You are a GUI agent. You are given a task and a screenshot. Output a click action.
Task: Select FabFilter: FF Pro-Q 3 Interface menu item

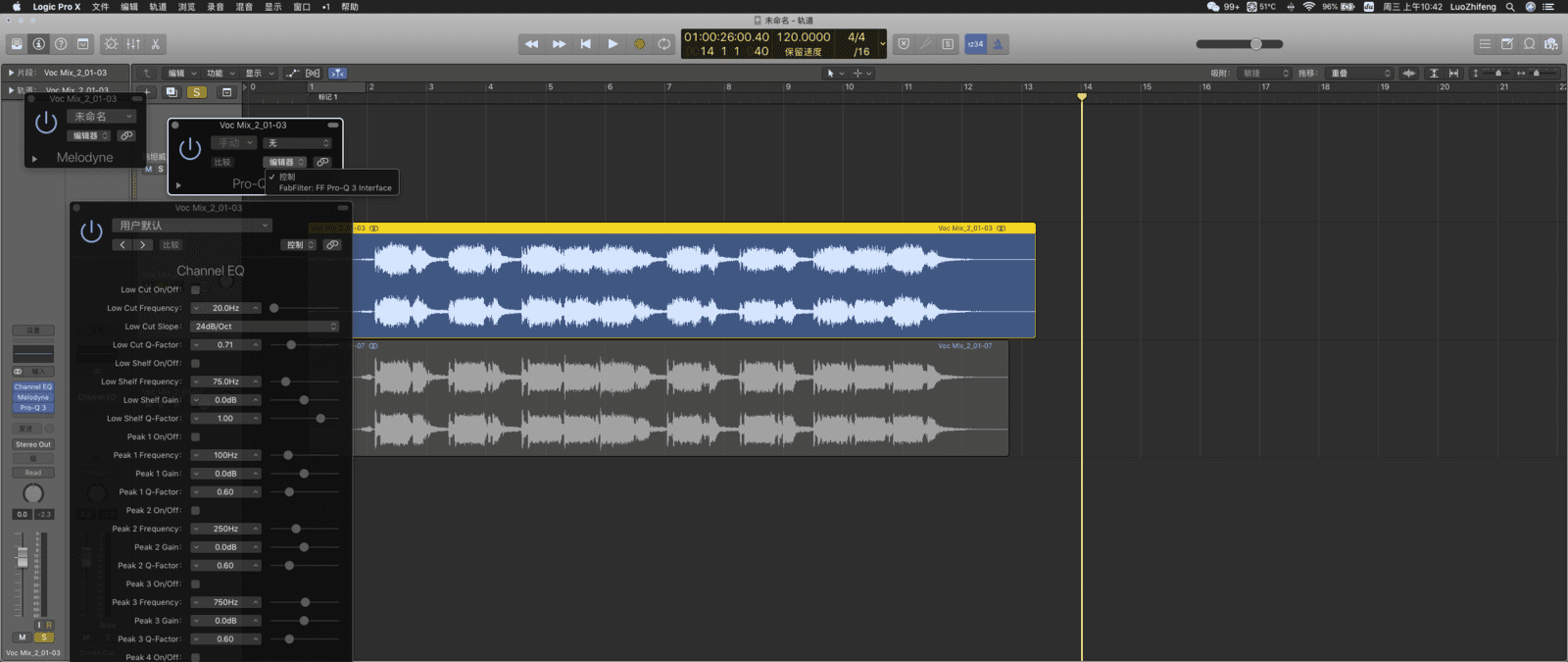pos(334,188)
